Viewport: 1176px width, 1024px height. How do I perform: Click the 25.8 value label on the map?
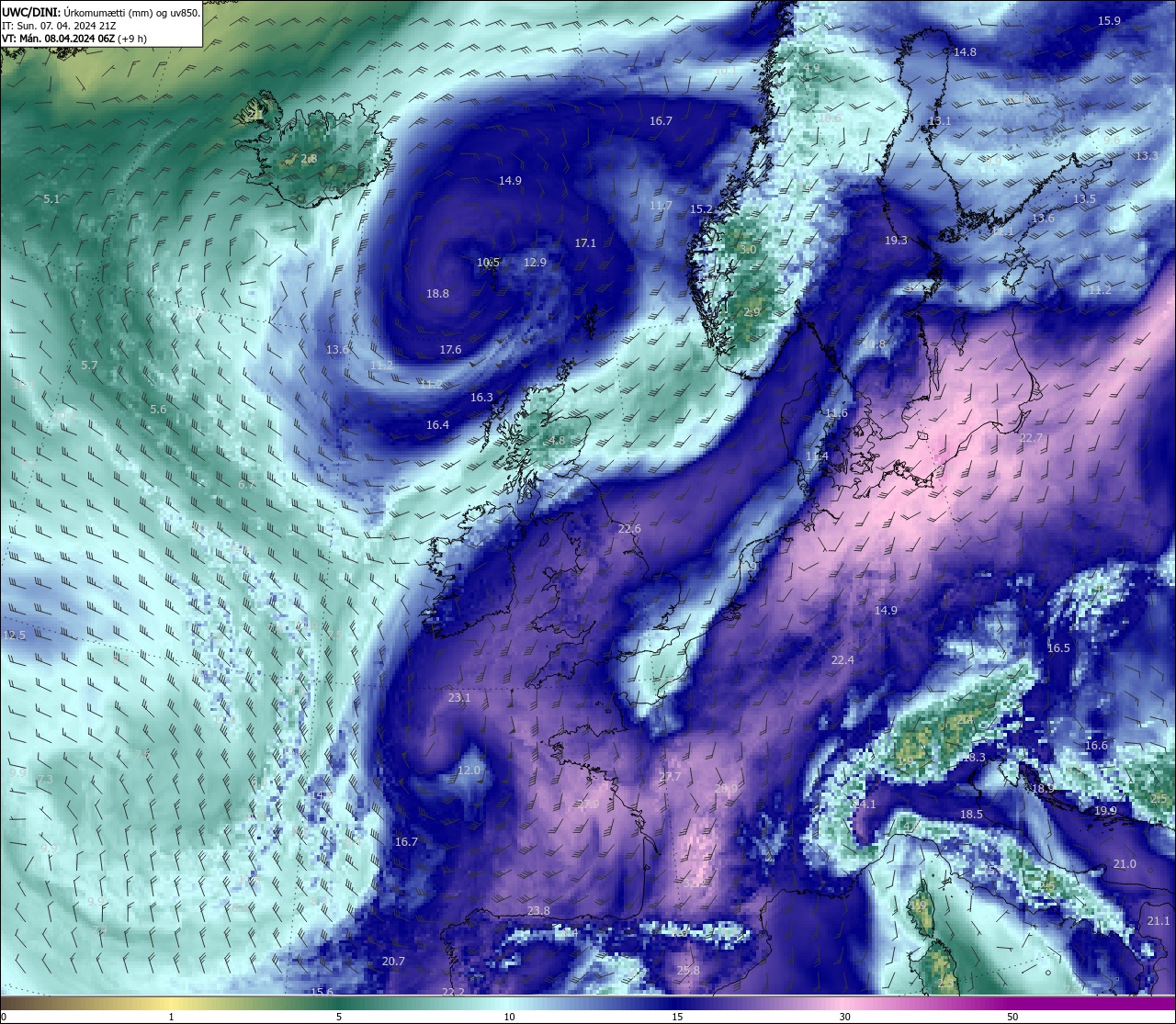(688, 971)
